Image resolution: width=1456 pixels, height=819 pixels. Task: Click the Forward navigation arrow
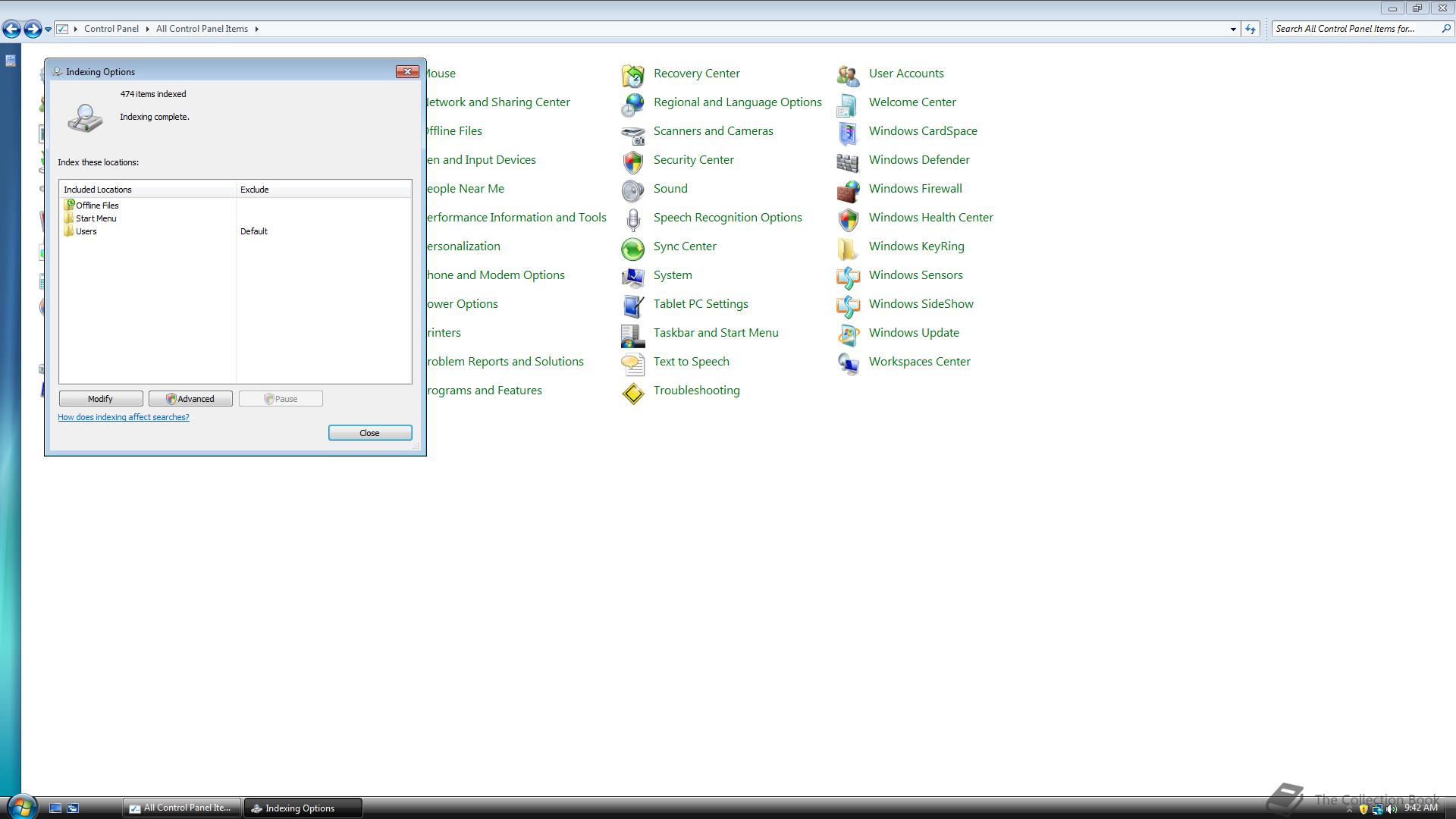tap(33, 29)
